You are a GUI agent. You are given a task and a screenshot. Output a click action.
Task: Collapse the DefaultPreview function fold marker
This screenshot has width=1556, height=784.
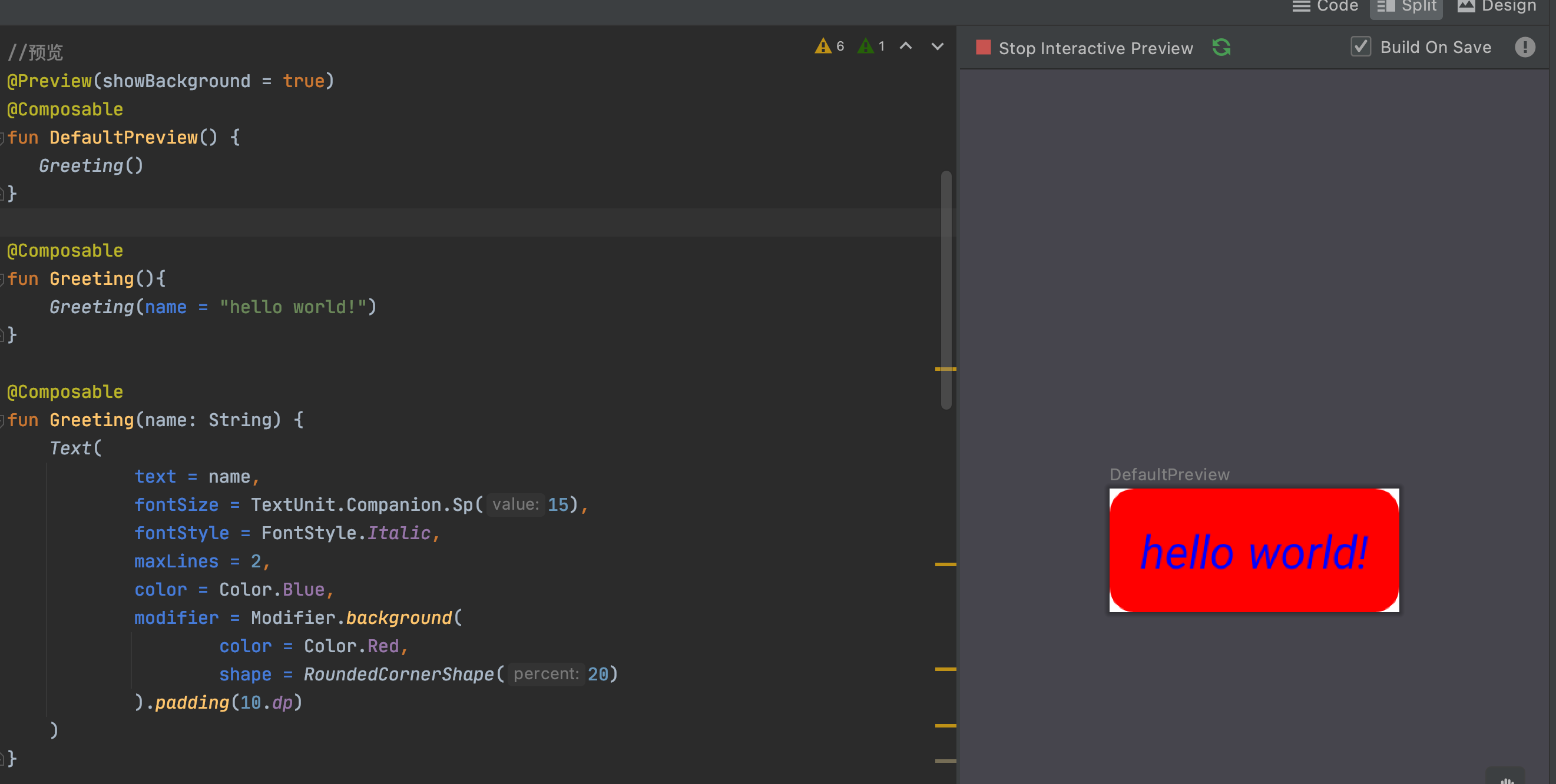click(2, 138)
